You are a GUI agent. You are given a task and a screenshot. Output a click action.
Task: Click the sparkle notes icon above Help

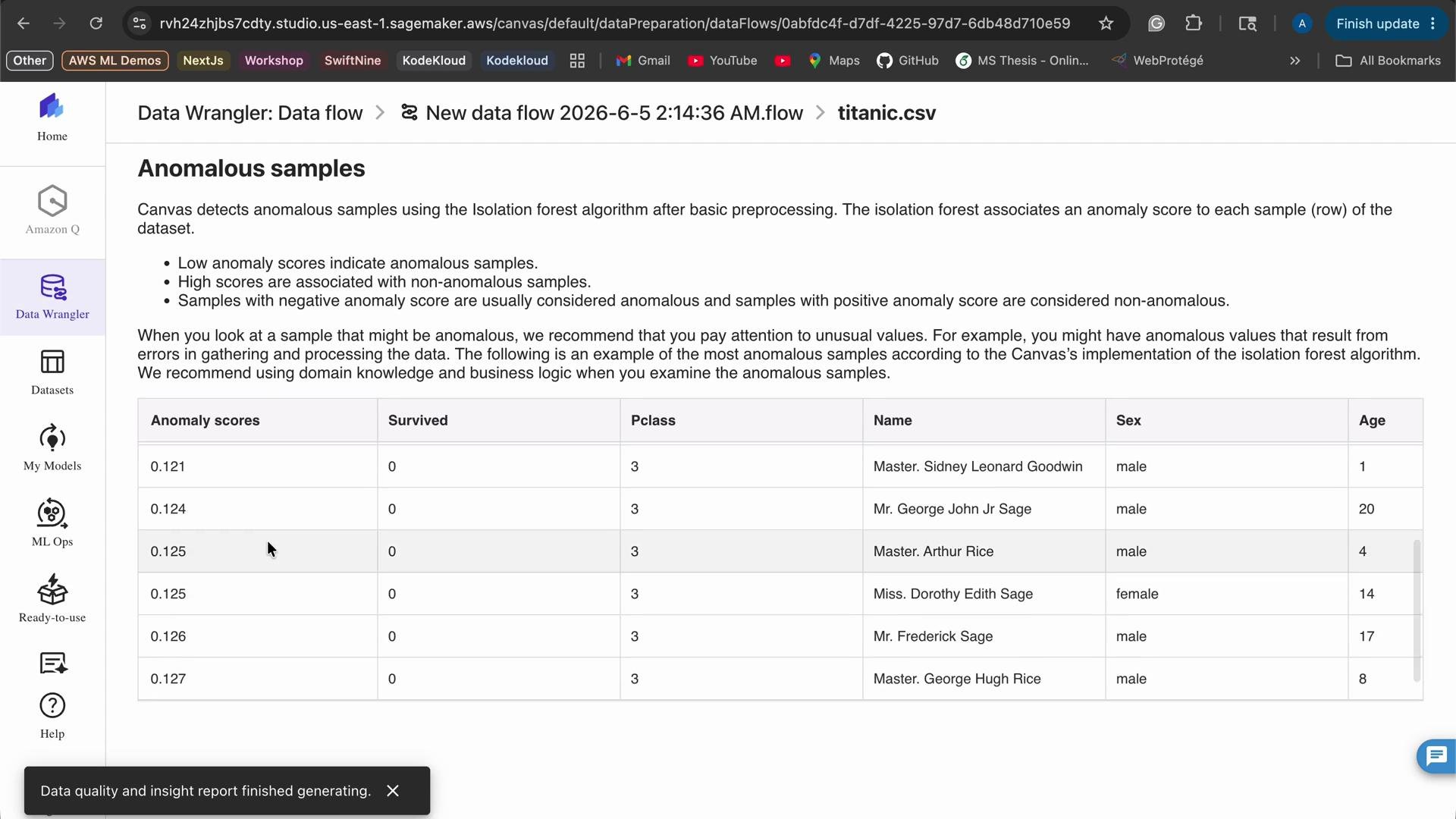[x=52, y=664]
